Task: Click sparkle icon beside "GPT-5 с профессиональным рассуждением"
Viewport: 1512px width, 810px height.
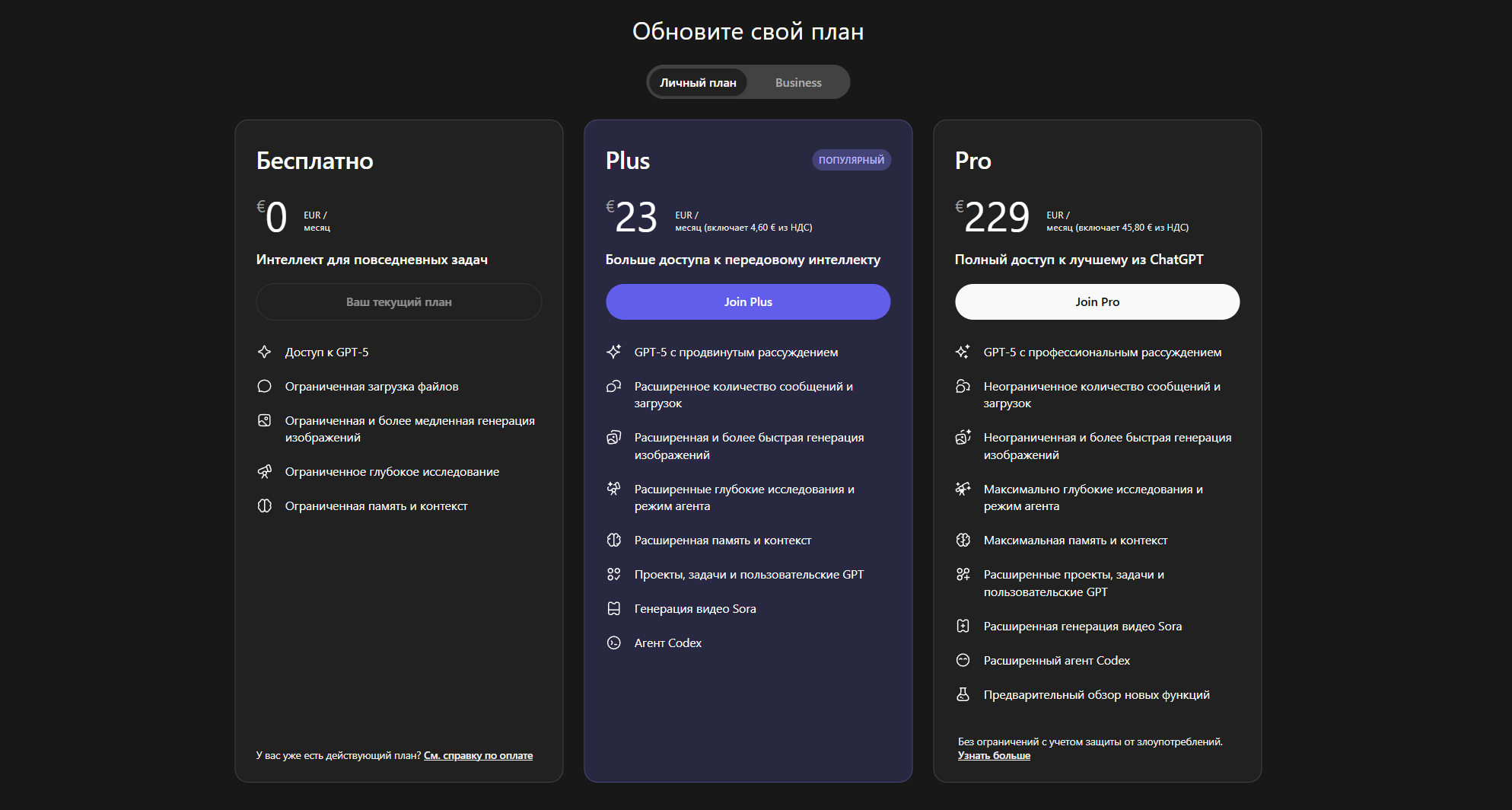Action: [x=963, y=352]
